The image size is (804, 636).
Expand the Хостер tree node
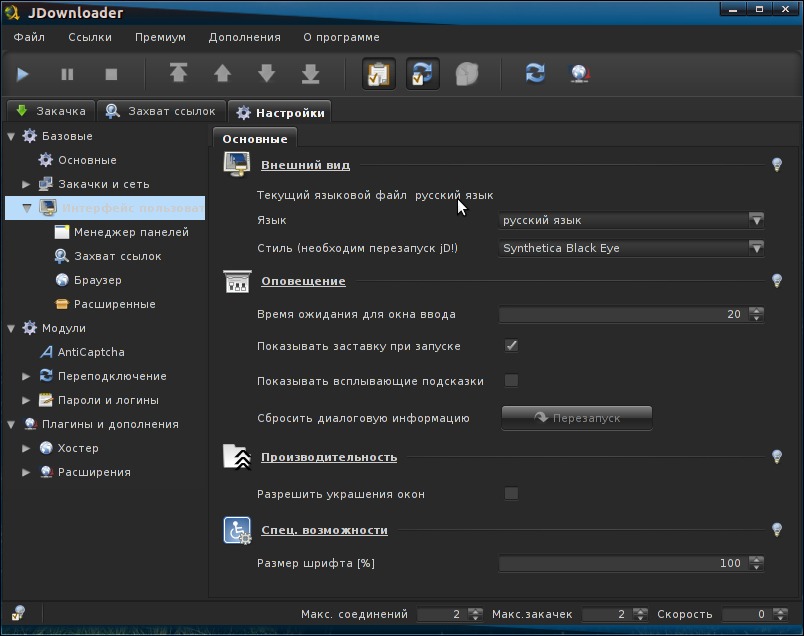[26, 448]
